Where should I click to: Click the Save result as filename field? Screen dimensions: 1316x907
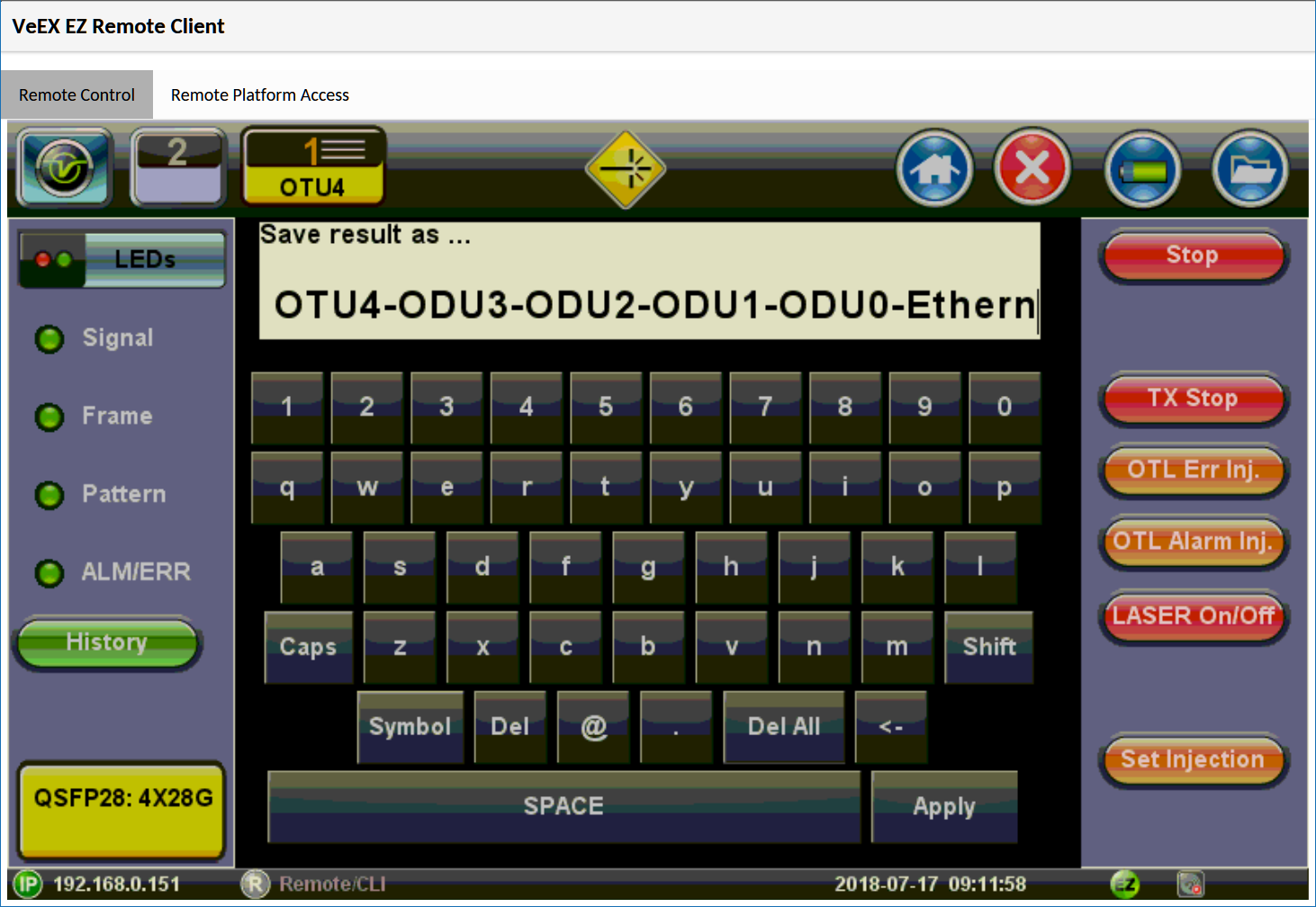[649, 305]
